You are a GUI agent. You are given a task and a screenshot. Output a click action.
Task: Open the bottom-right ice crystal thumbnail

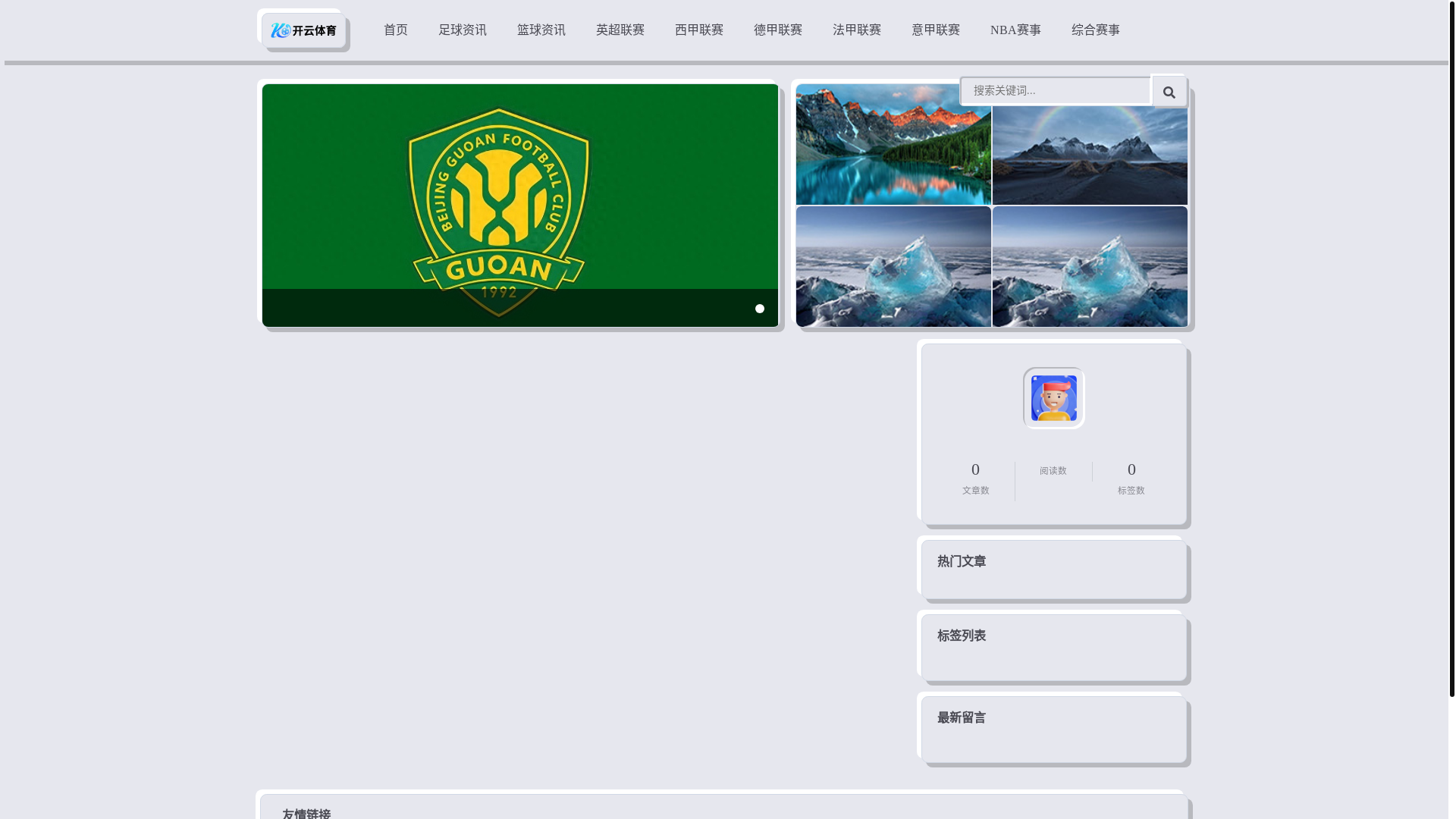coord(1090,266)
